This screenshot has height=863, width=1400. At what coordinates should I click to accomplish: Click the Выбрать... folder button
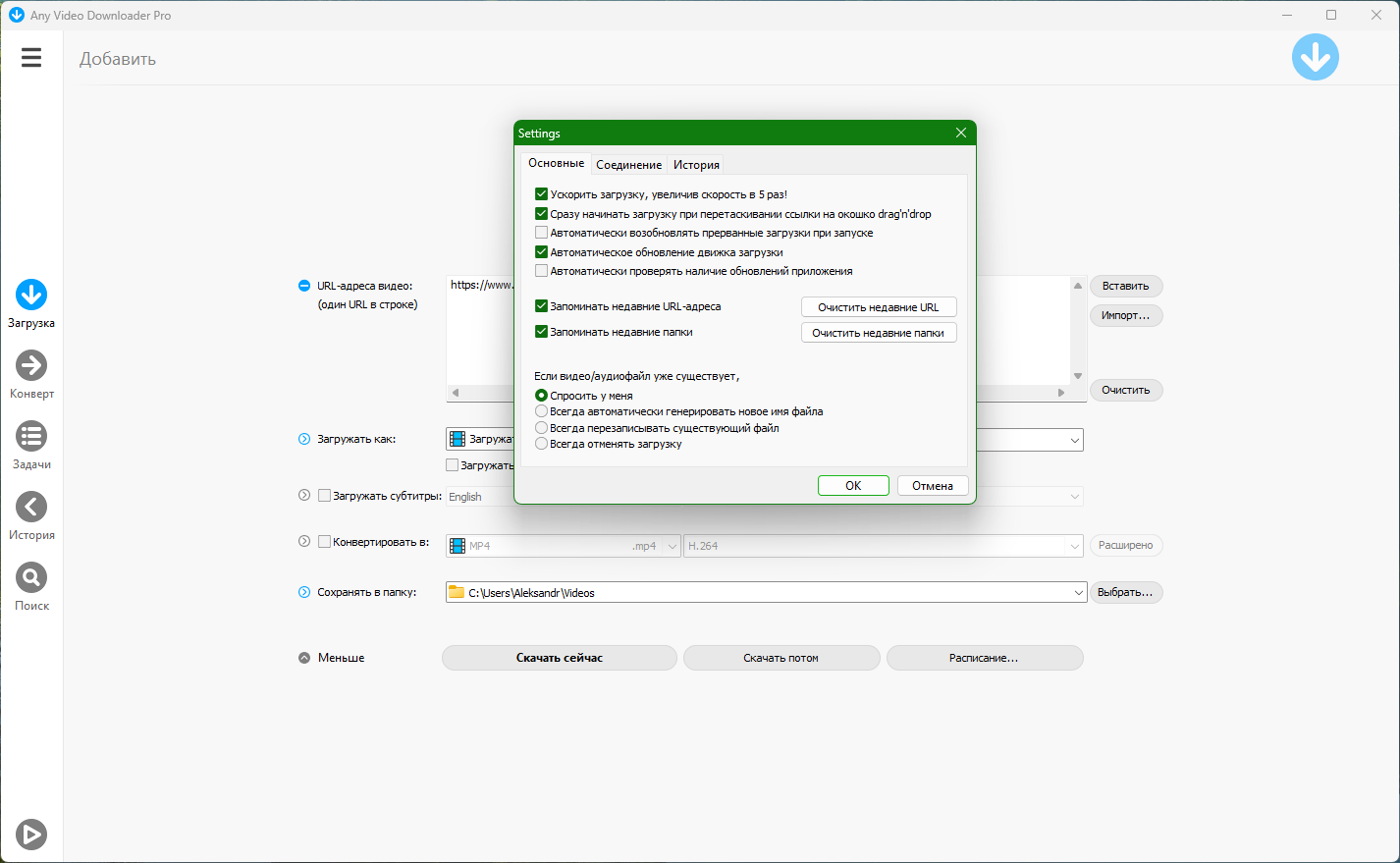tap(1126, 592)
